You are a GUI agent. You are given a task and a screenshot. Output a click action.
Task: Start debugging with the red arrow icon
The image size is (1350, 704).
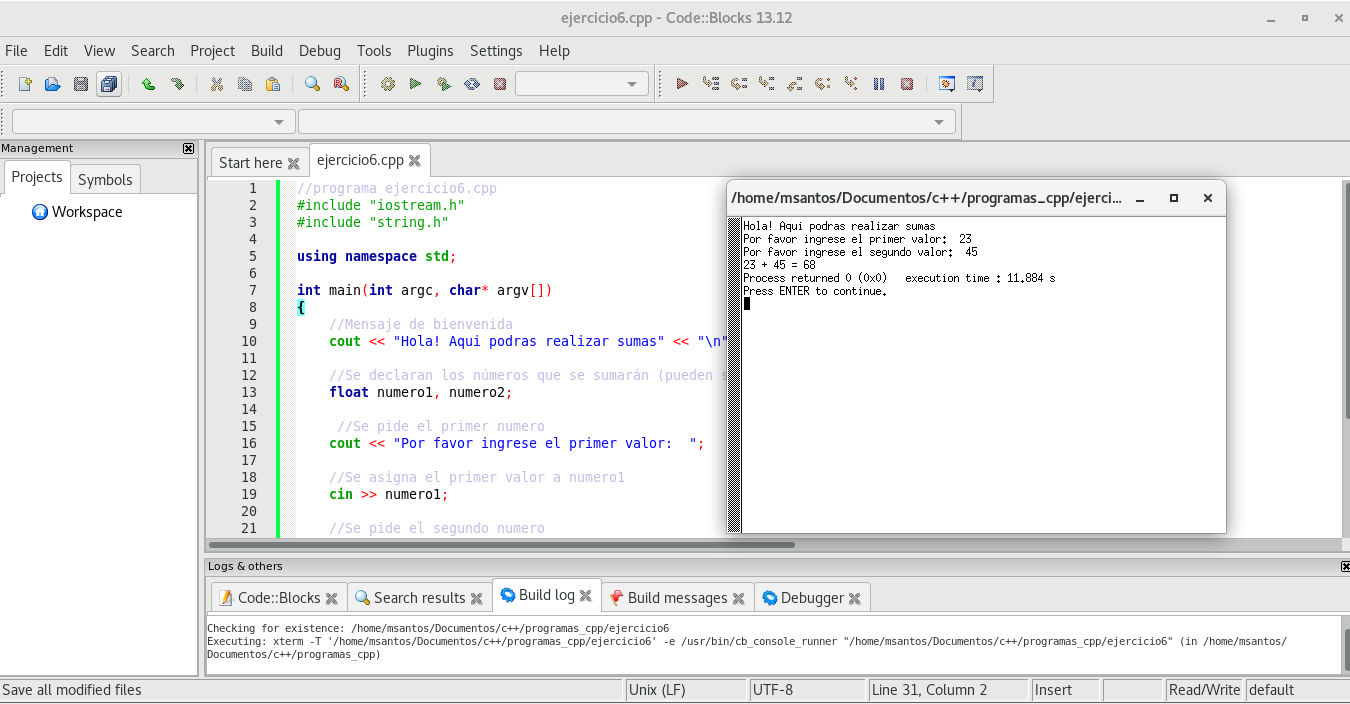click(x=682, y=84)
